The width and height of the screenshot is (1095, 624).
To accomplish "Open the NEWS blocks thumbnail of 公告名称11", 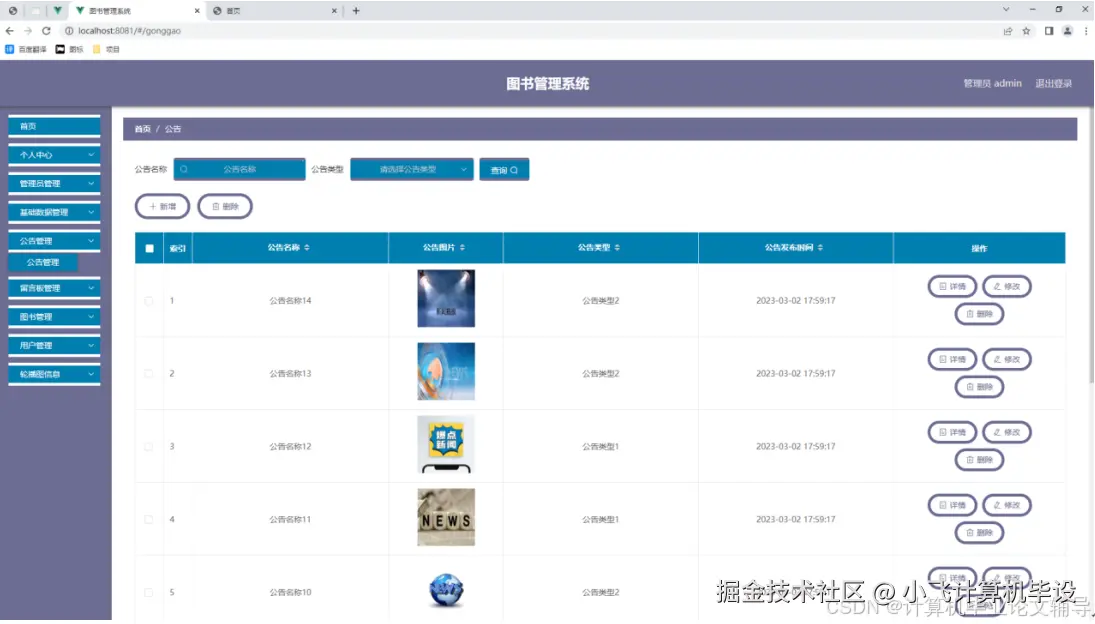I will click(x=446, y=517).
